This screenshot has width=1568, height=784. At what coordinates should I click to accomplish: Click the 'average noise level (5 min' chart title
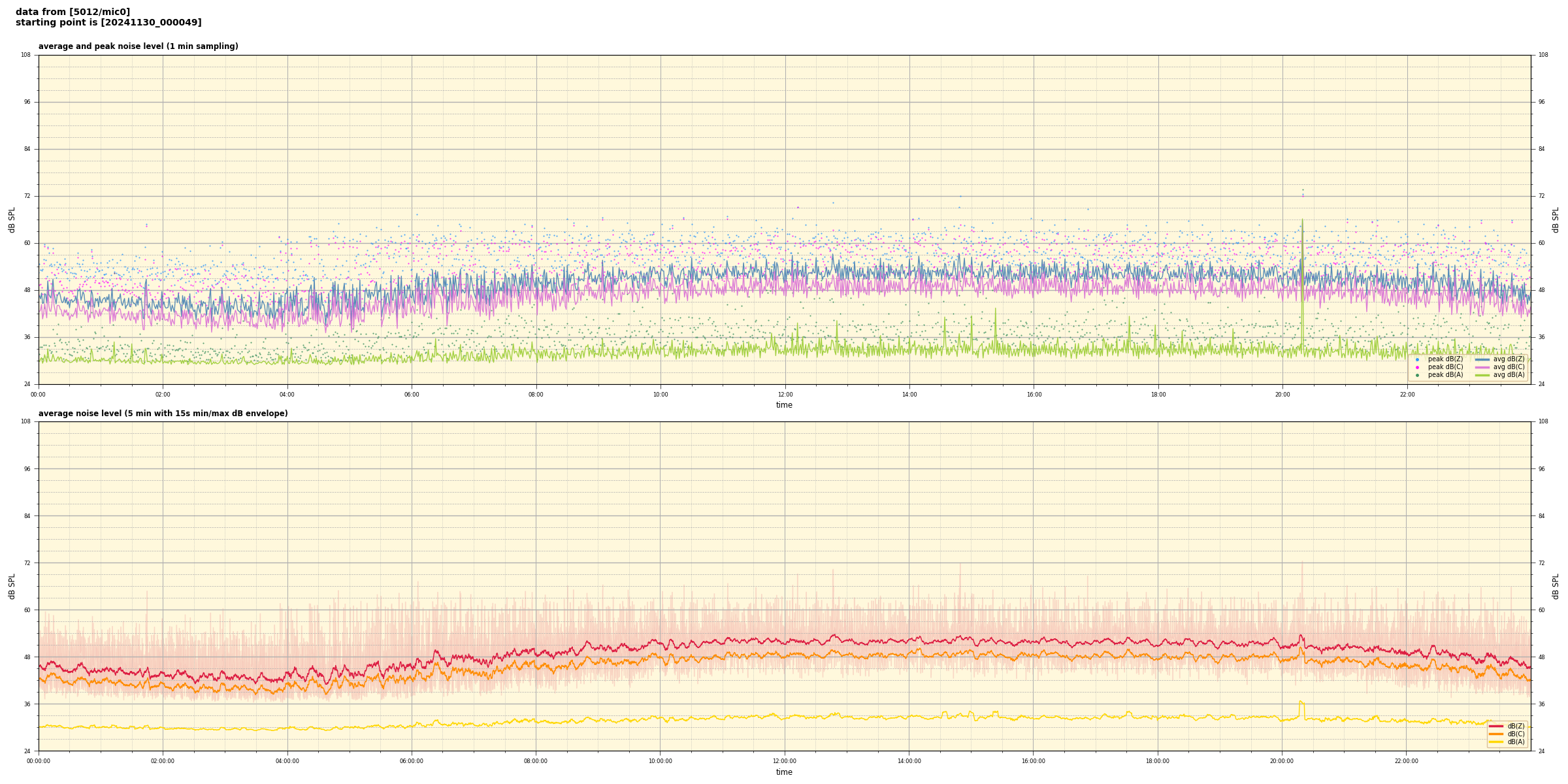tap(163, 414)
